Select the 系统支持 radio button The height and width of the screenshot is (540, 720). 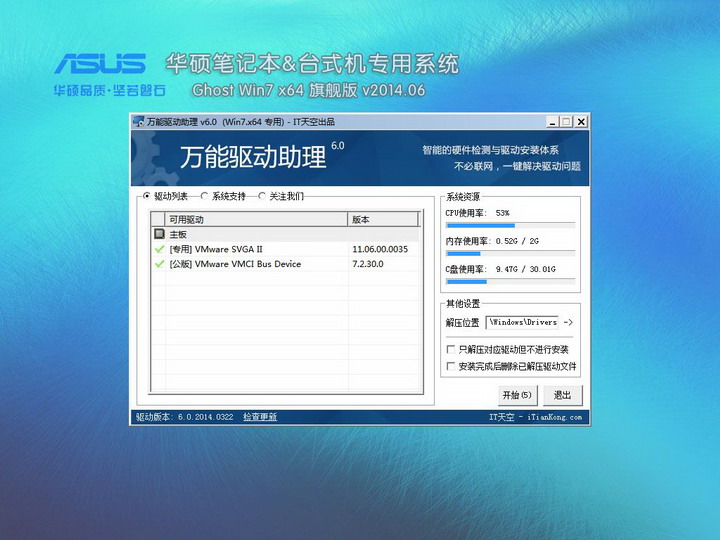[205, 196]
